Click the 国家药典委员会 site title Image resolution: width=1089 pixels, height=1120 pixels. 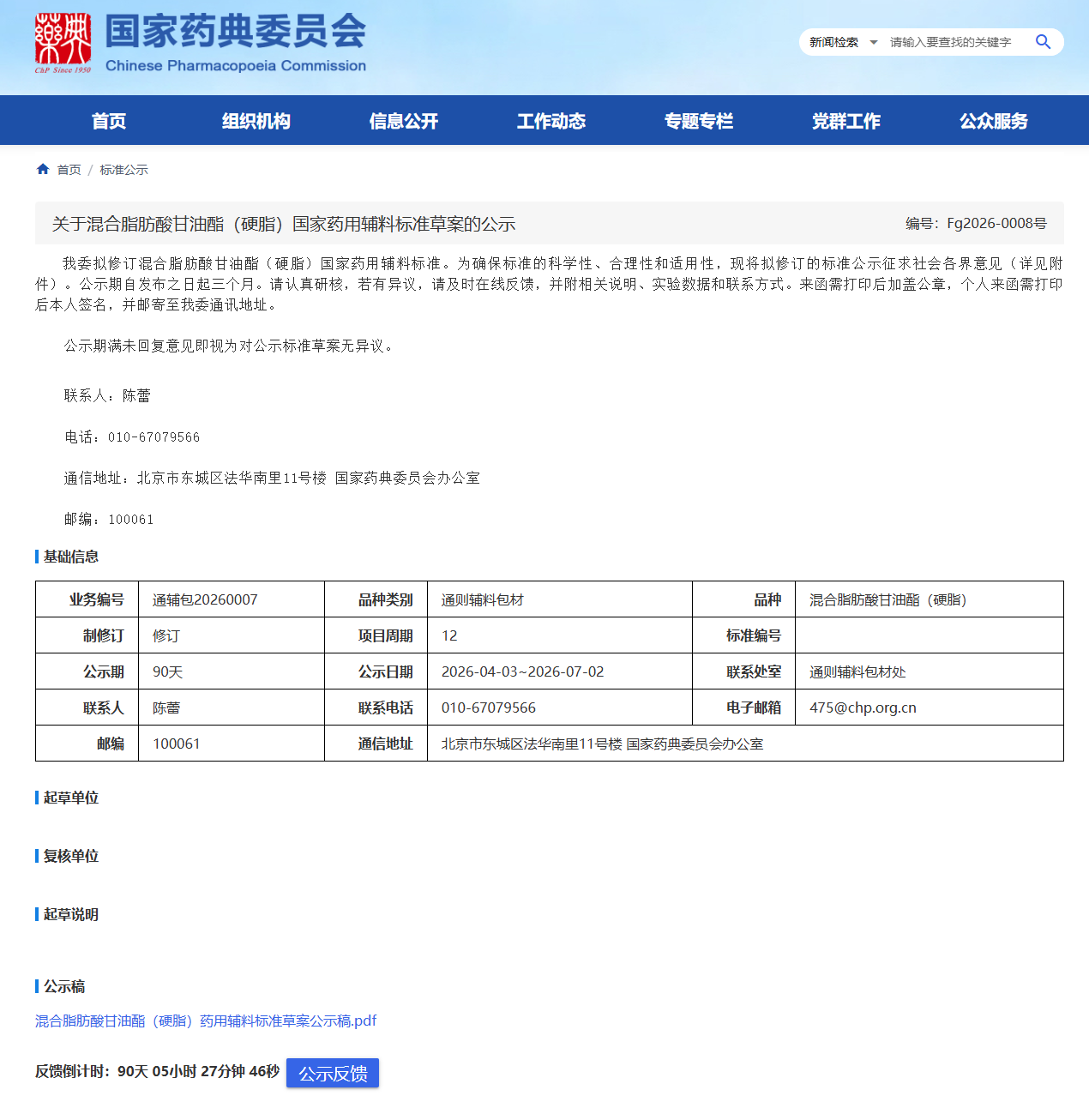coord(236,33)
